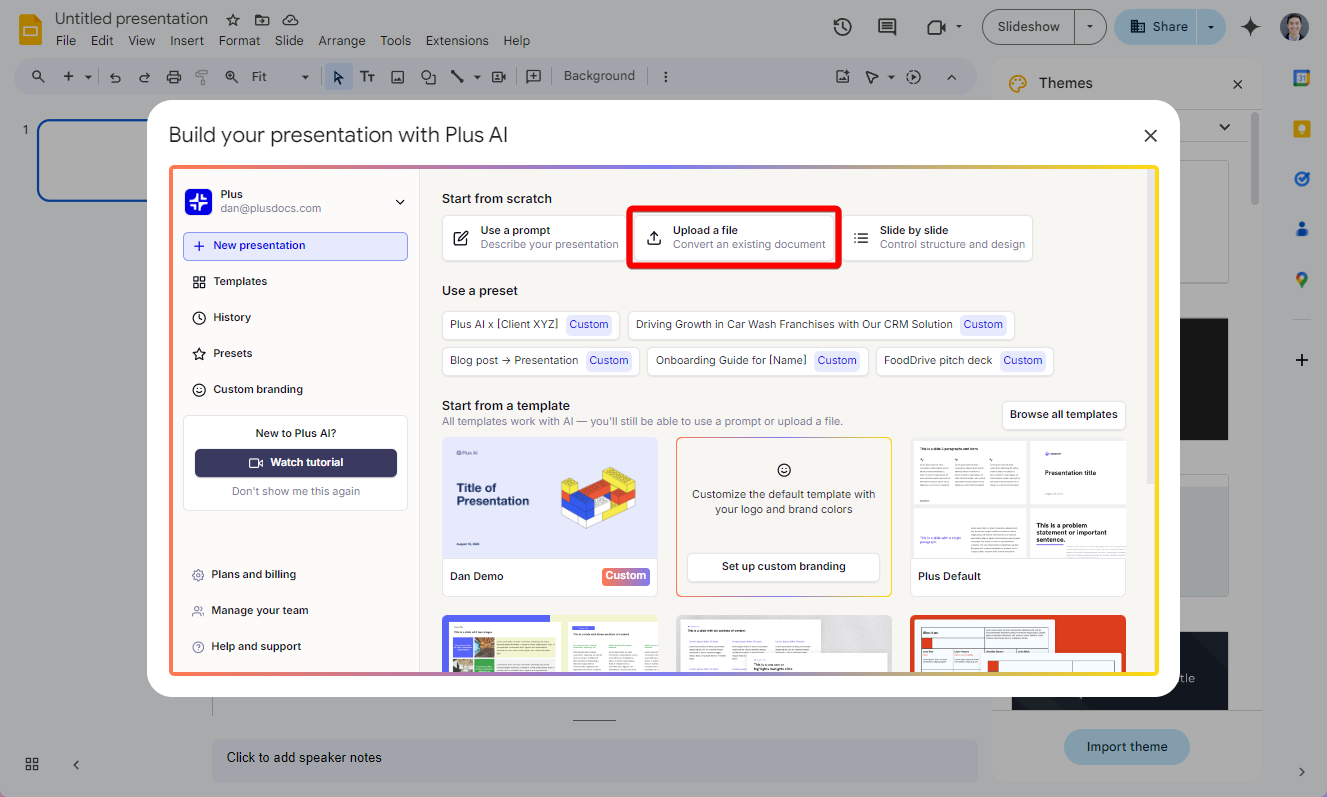Print the presentation
The width and height of the screenshot is (1327, 797).
click(174, 76)
